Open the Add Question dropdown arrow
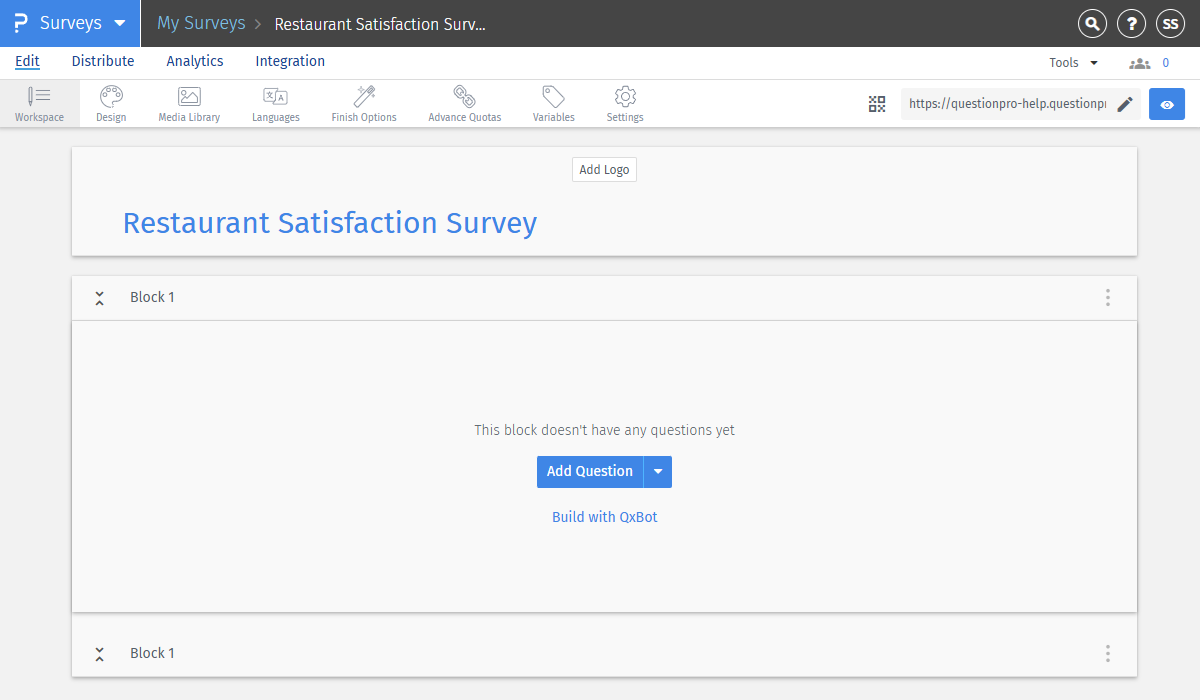Image resolution: width=1200 pixels, height=700 pixels. [x=658, y=471]
